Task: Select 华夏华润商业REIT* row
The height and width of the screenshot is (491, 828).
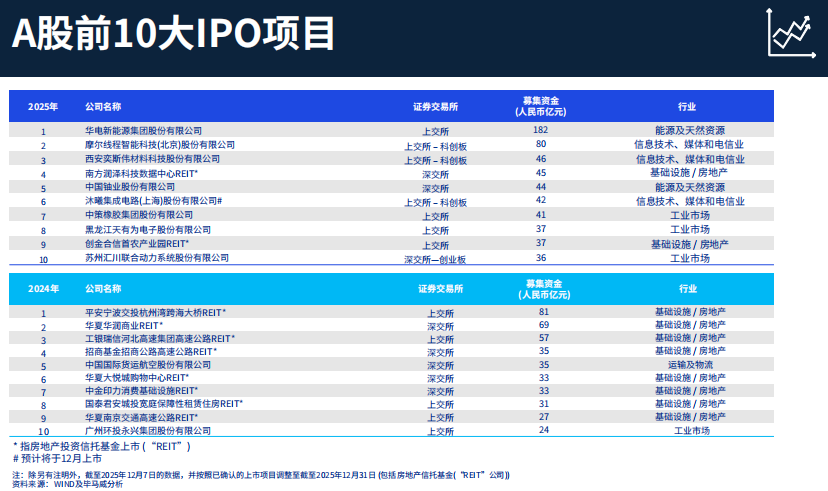Action: [124, 326]
